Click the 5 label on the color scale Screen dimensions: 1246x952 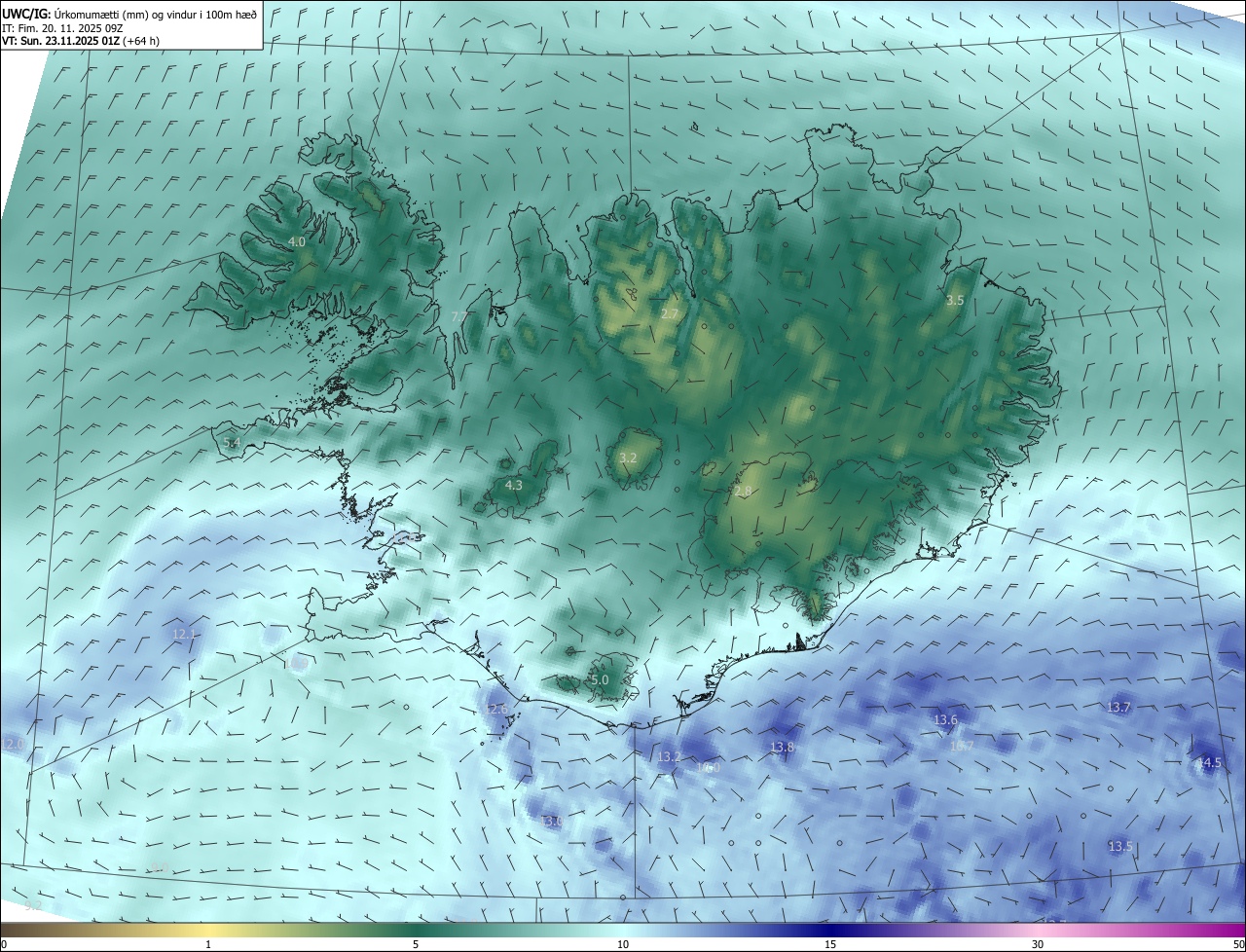(x=416, y=945)
